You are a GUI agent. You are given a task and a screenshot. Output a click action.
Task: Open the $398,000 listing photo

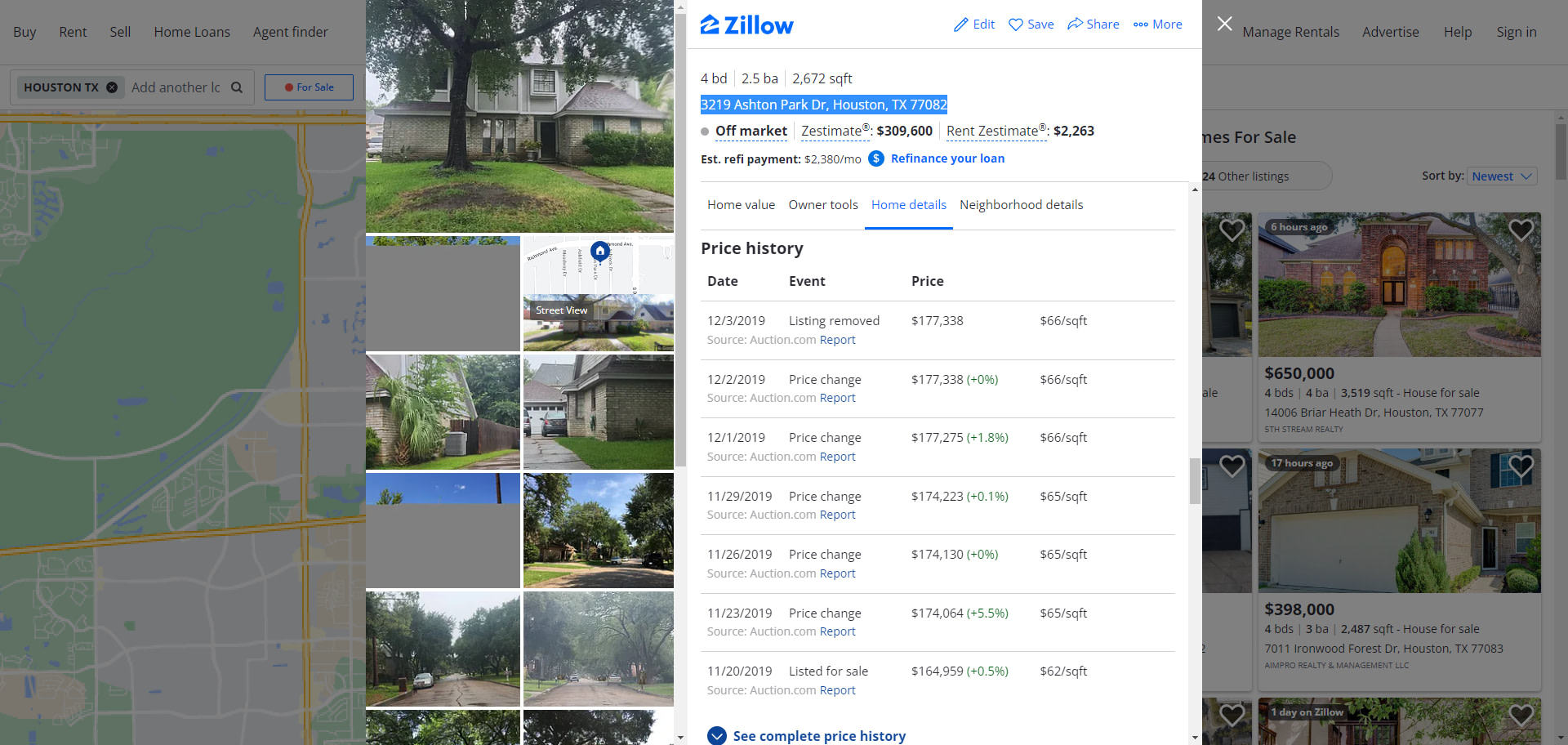click(x=1399, y=520)
